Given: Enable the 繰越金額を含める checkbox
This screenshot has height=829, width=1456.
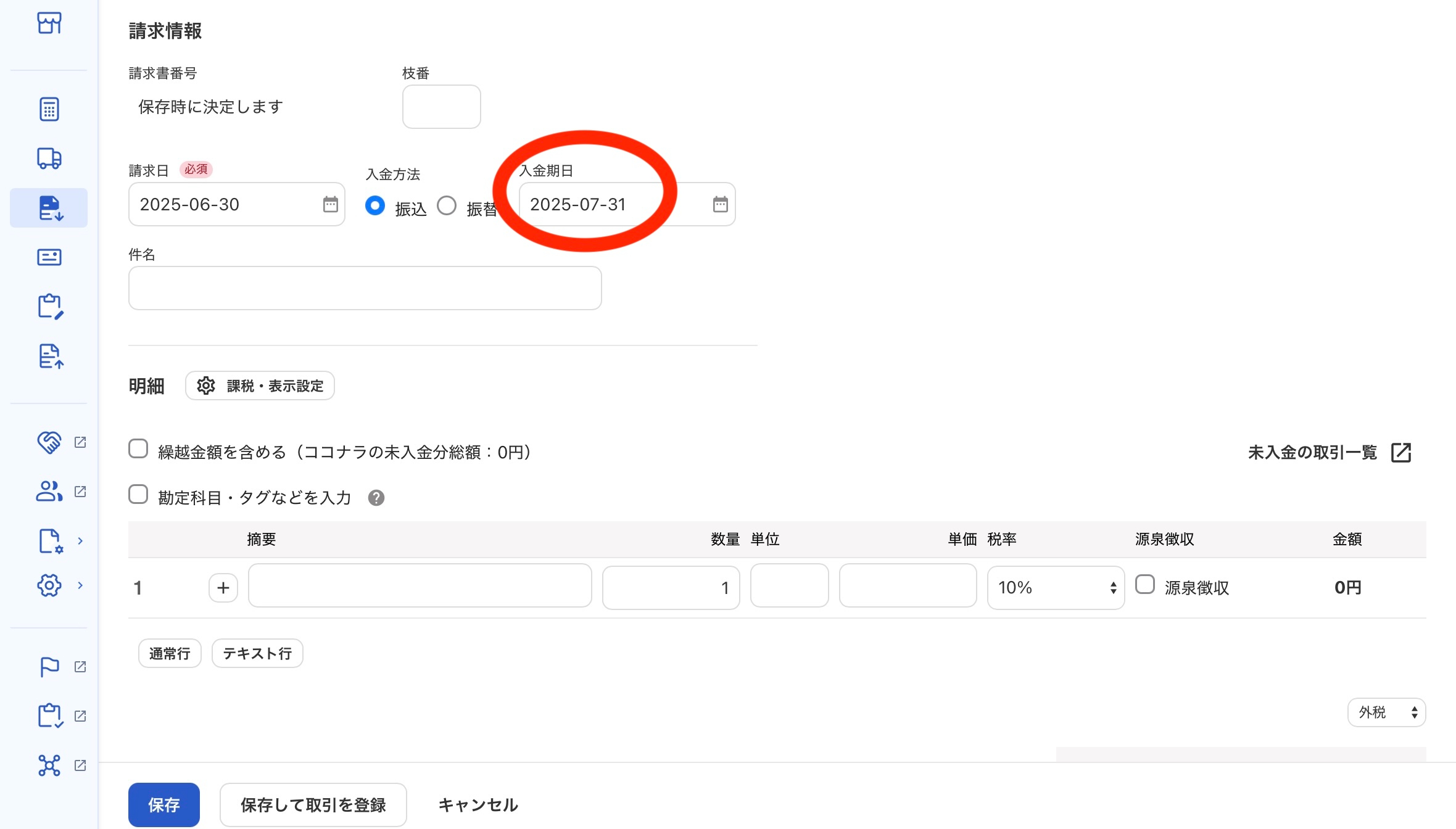Looking at the screenshot, I should point(138,449).
